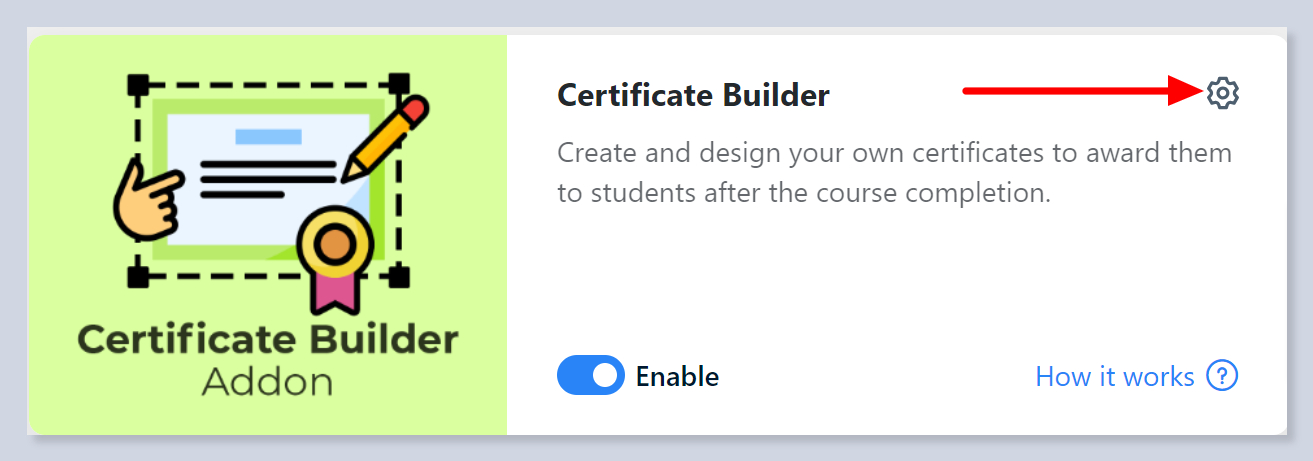Open the "How it works" link

[1115, 377]
